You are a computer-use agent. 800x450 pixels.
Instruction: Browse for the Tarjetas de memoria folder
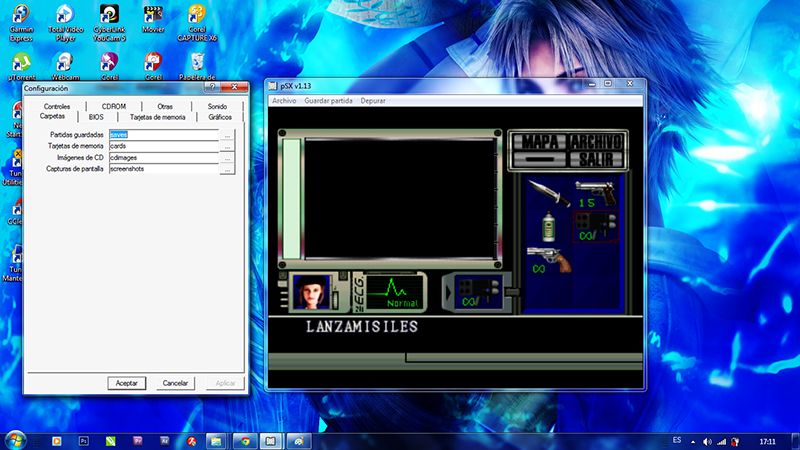[x=228, y=146]
